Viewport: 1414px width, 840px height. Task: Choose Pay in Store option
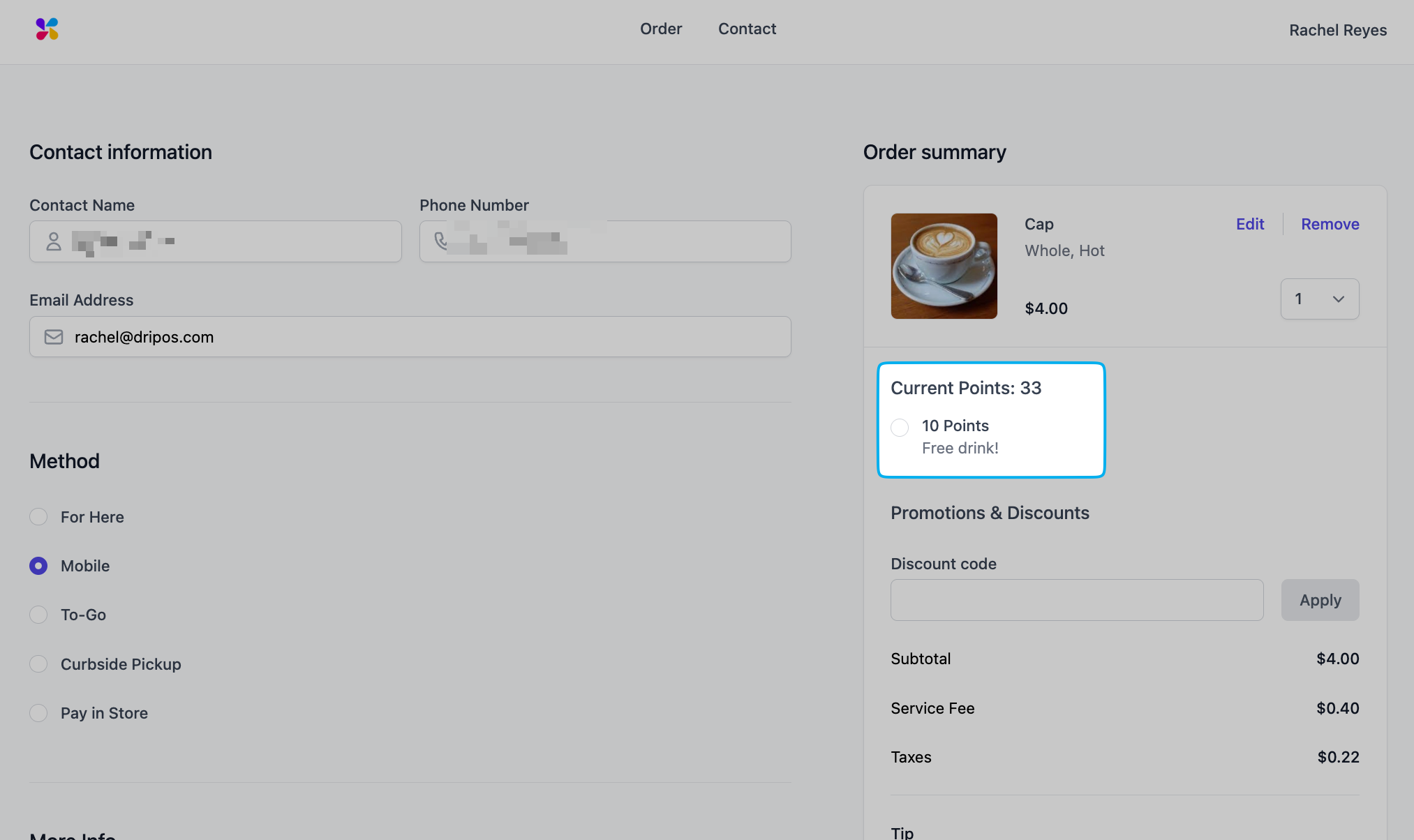[x=38, y=713]
